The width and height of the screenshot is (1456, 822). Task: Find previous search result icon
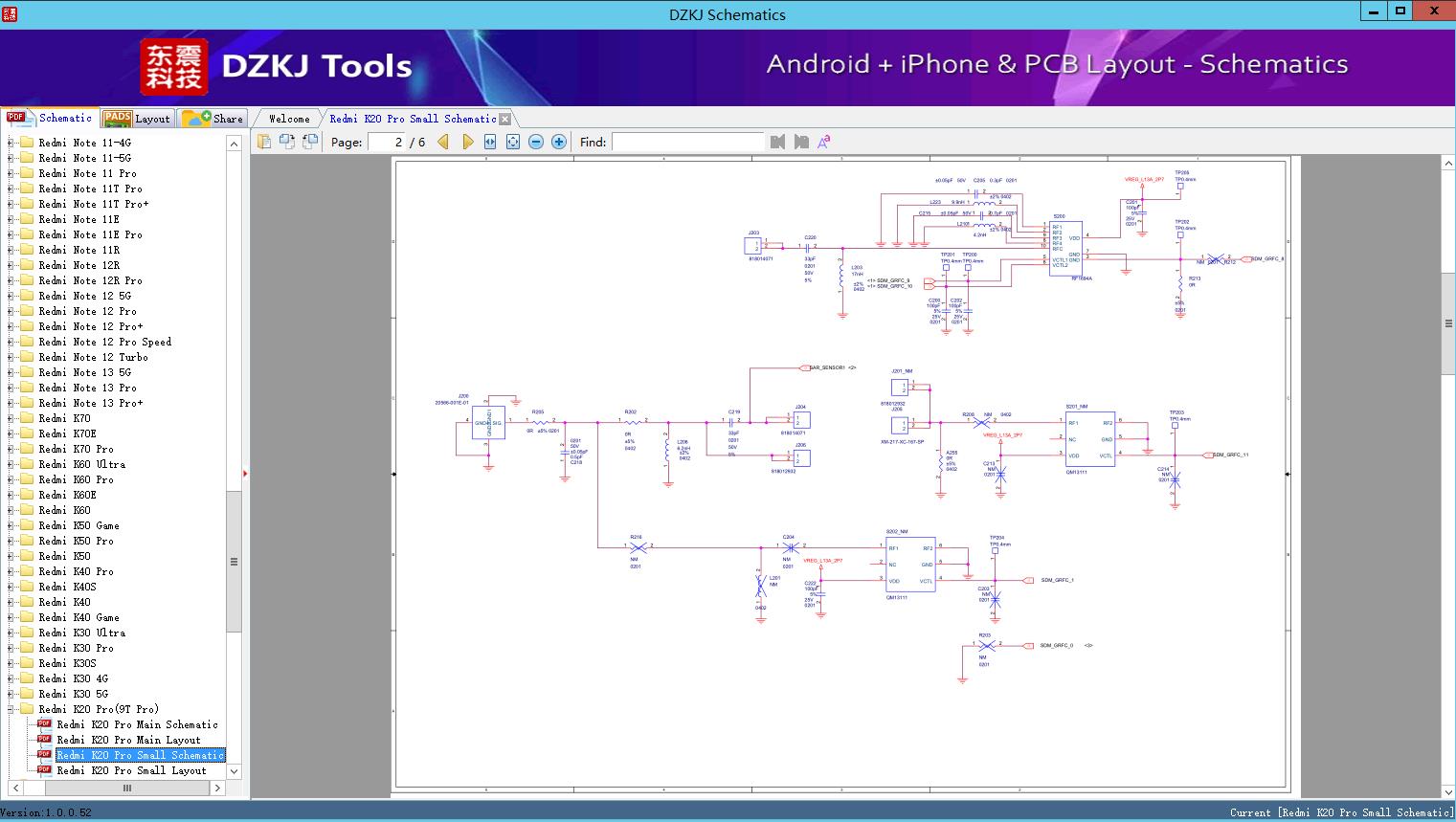pos(777,142)
